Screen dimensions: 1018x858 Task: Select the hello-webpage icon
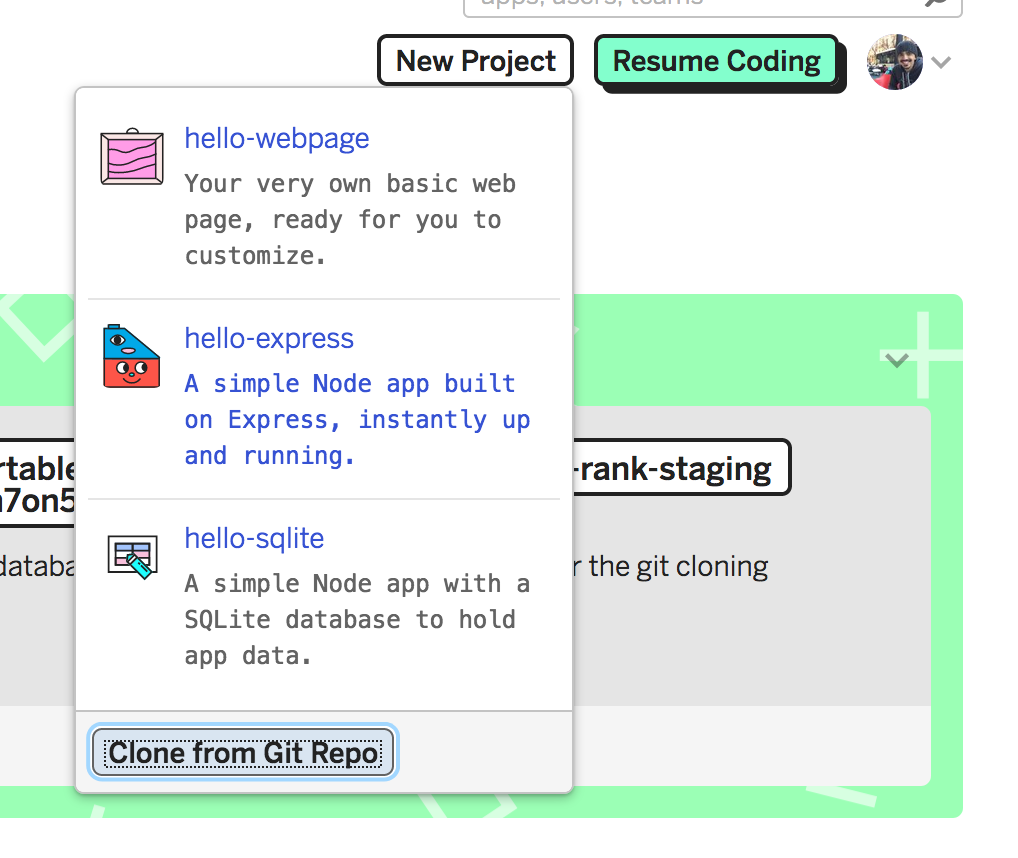tap(132, 156)
